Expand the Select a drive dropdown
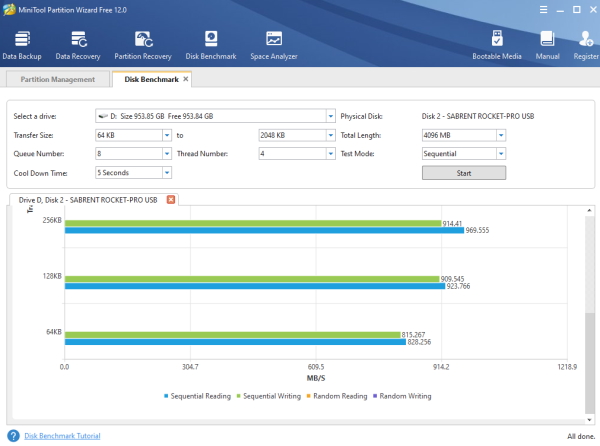 pyautogui.click(x=331, y=116)
